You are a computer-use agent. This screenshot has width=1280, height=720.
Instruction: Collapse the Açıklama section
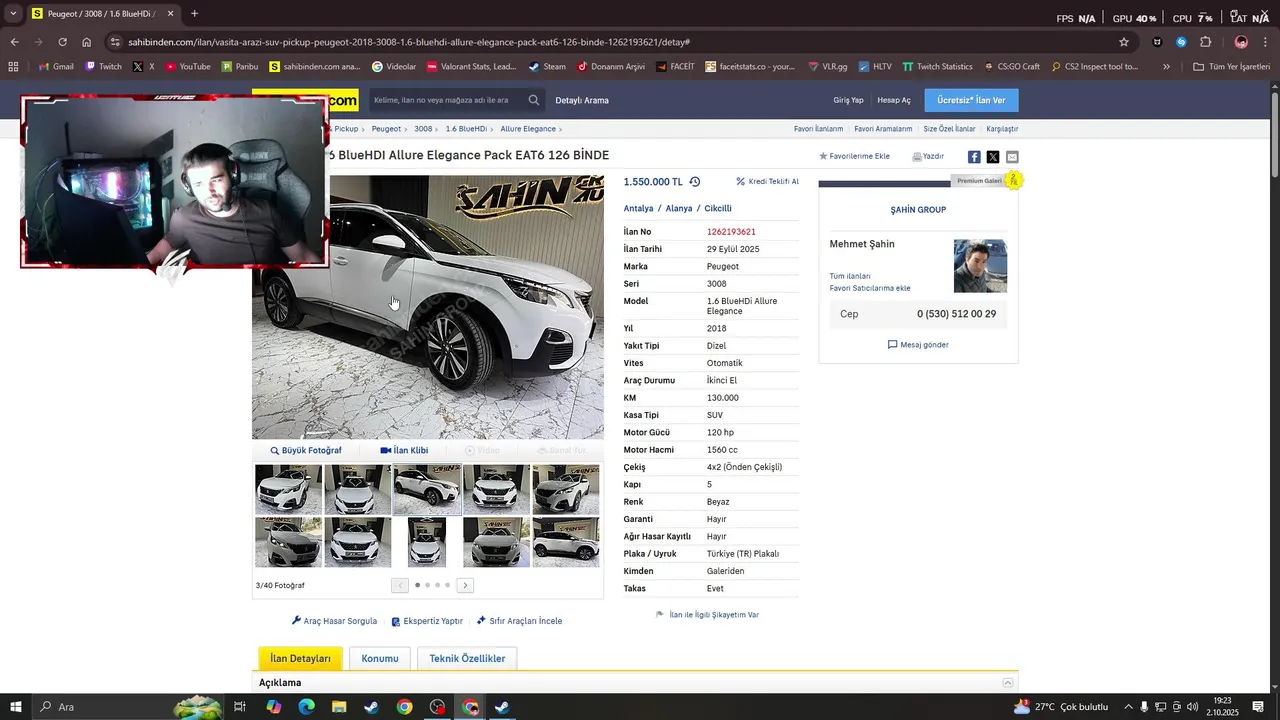1008,683
